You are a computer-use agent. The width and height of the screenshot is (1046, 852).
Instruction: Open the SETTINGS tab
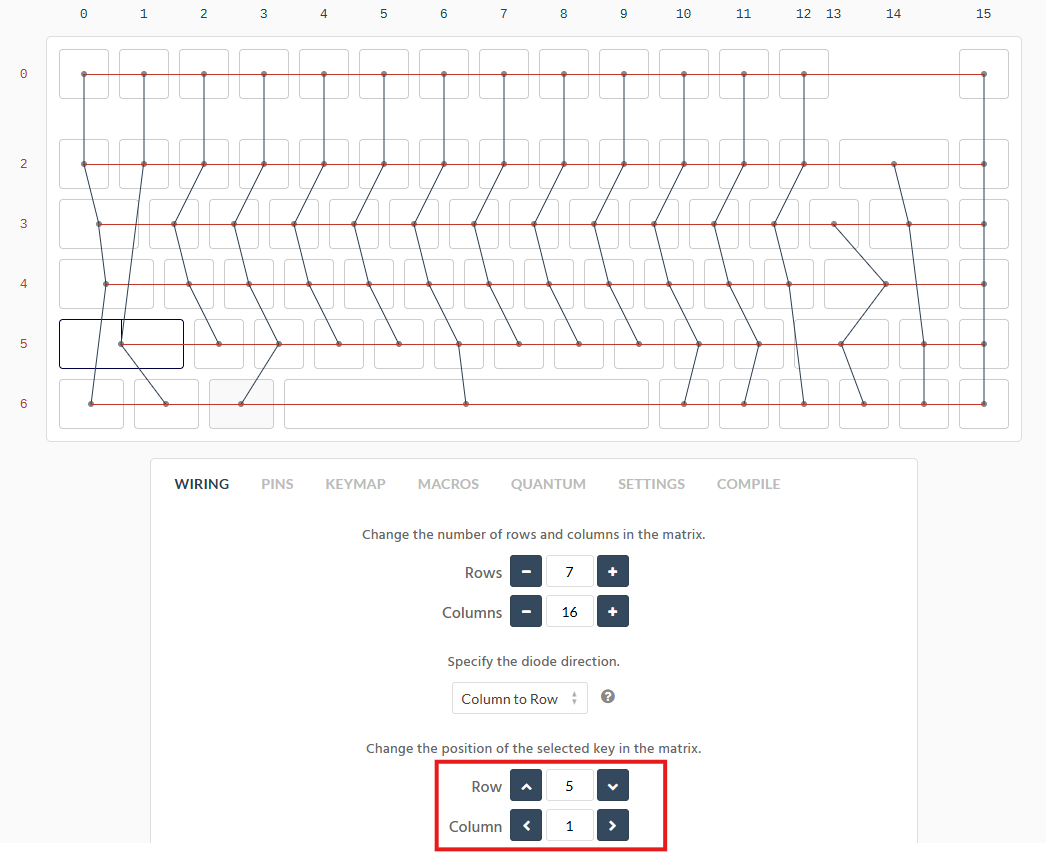(651, 484)
